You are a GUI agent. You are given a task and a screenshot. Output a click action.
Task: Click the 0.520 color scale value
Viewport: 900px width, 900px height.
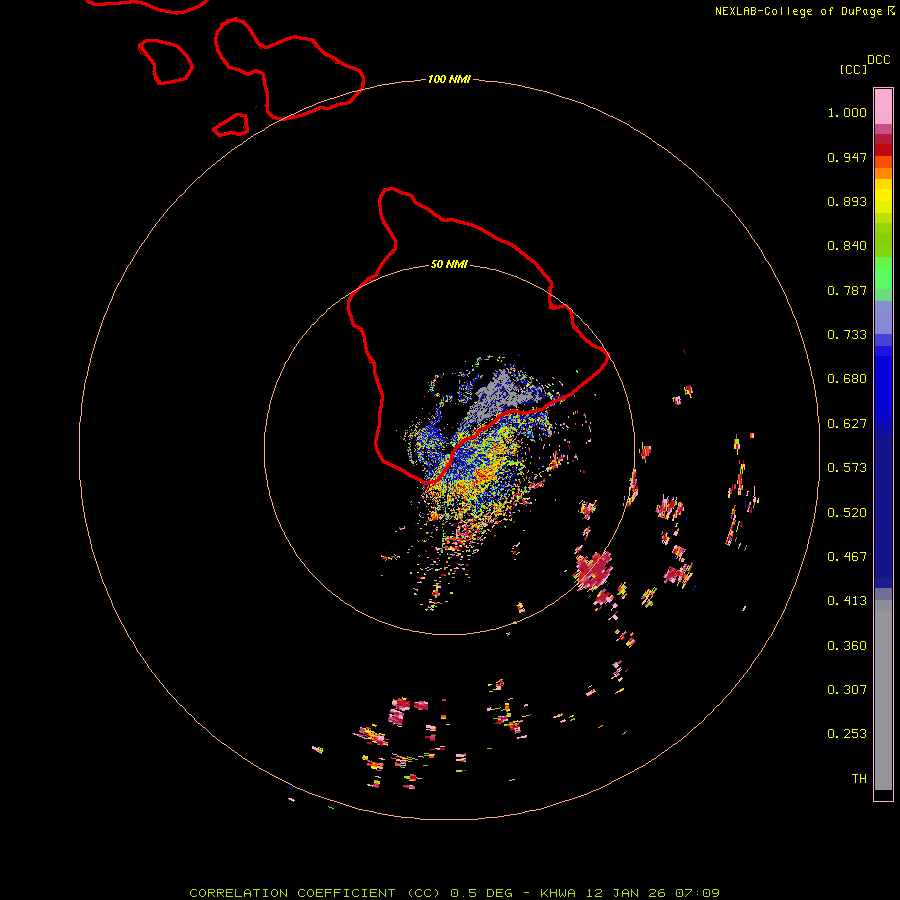(847, 513)
